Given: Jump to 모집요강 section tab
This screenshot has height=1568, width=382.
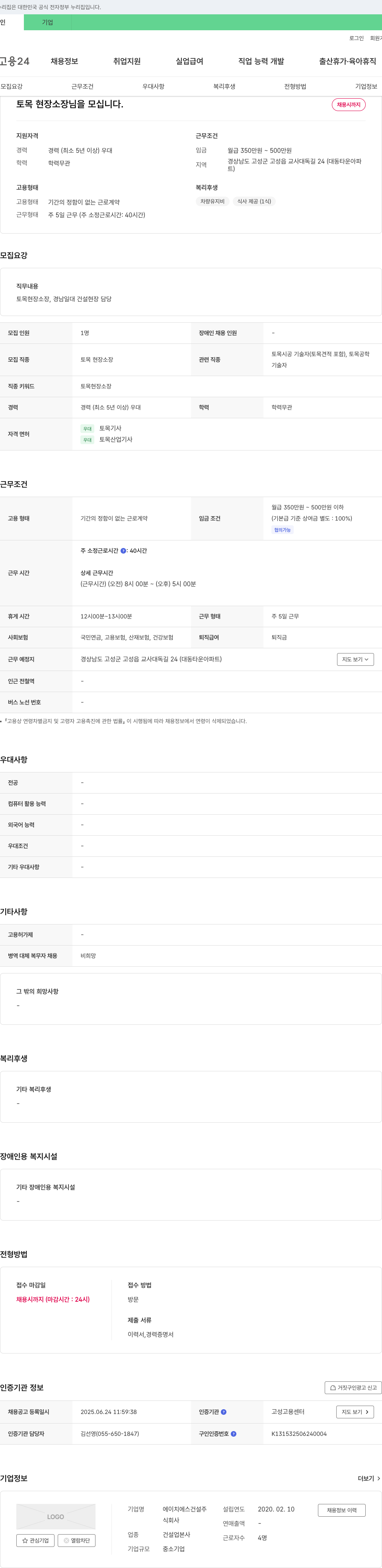Looking at the screenshot, I should pos(12,86).
